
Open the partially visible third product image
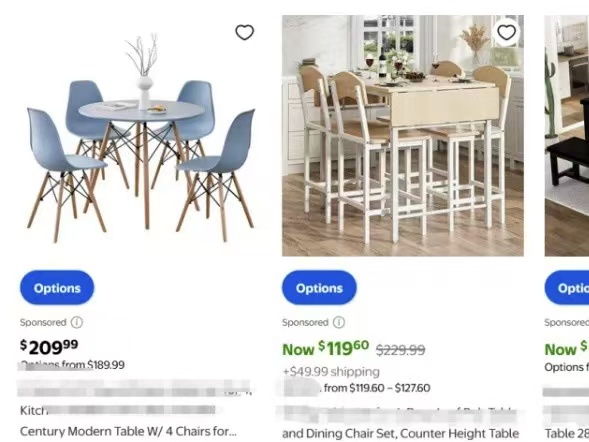pyautogui.click(x=567, y=136)
